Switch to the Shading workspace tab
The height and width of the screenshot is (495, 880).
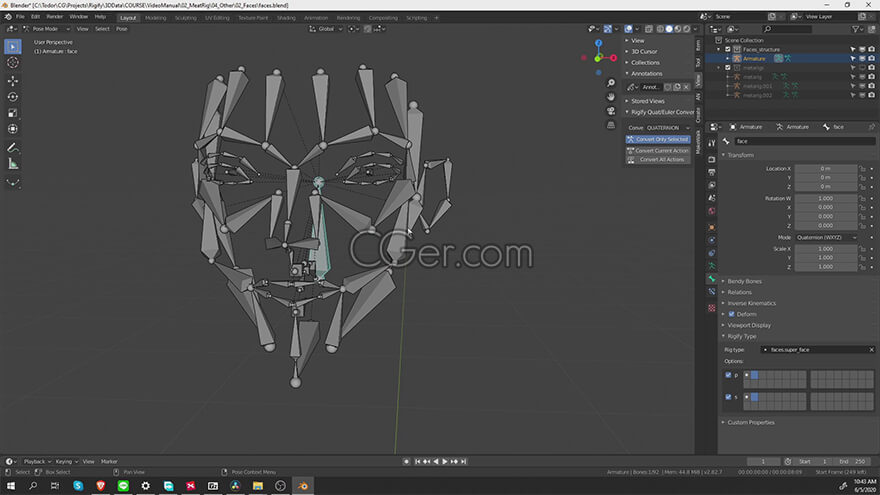286,18
